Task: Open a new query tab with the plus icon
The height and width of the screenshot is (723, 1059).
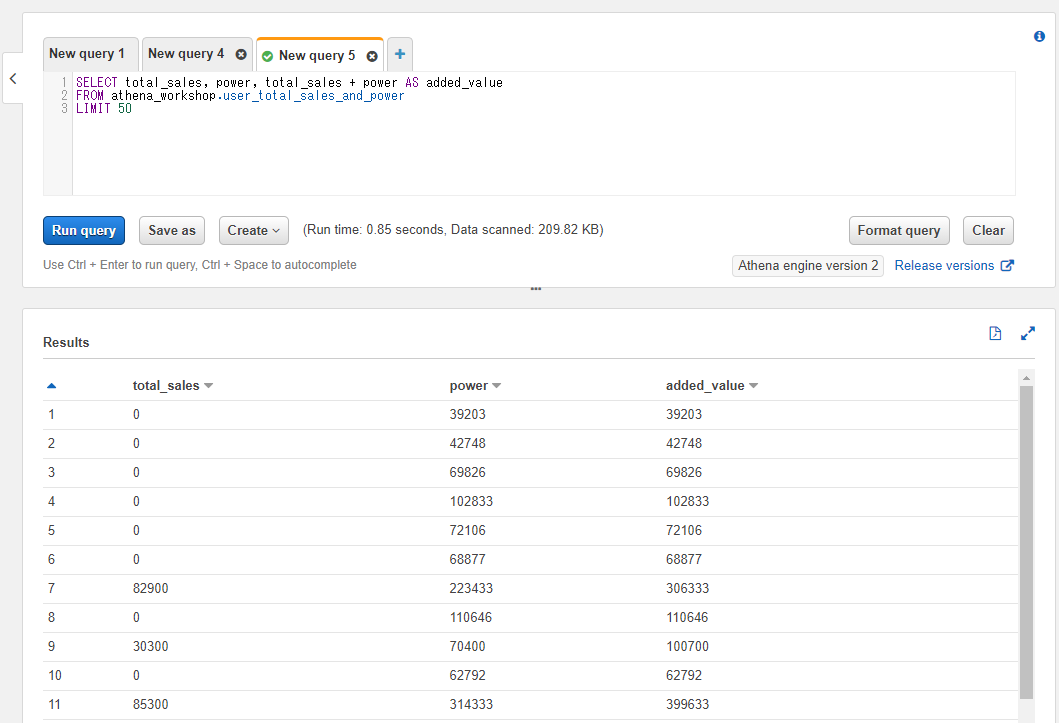Action: 399,54
